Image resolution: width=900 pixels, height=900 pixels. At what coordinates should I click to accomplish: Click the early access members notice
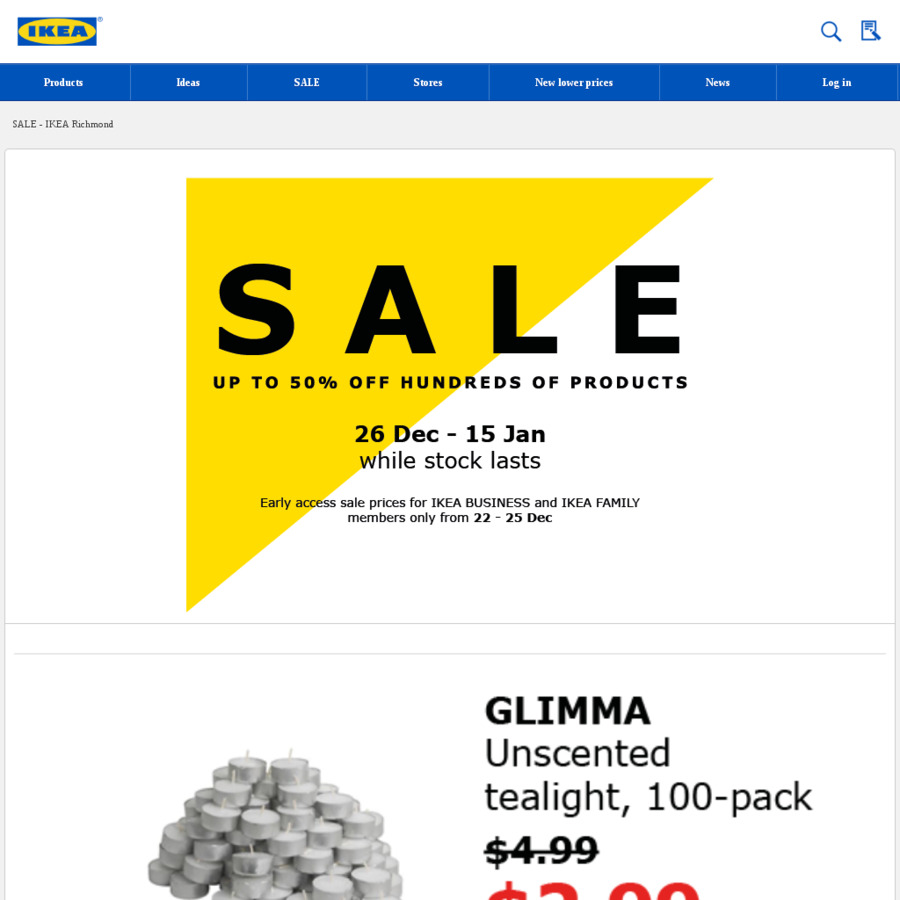(450, 510)
